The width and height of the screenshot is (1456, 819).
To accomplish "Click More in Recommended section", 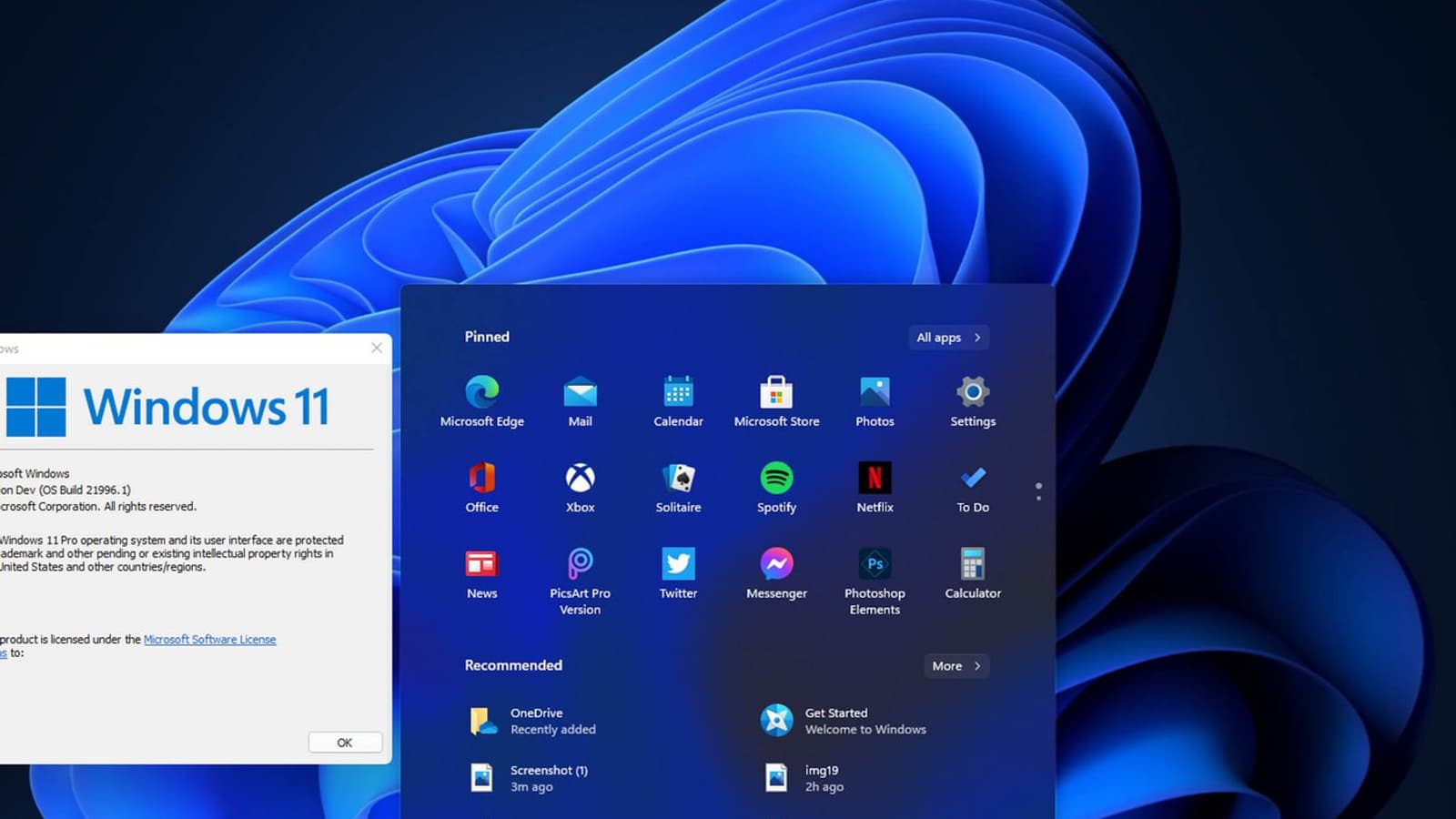I will pos(956,666).
